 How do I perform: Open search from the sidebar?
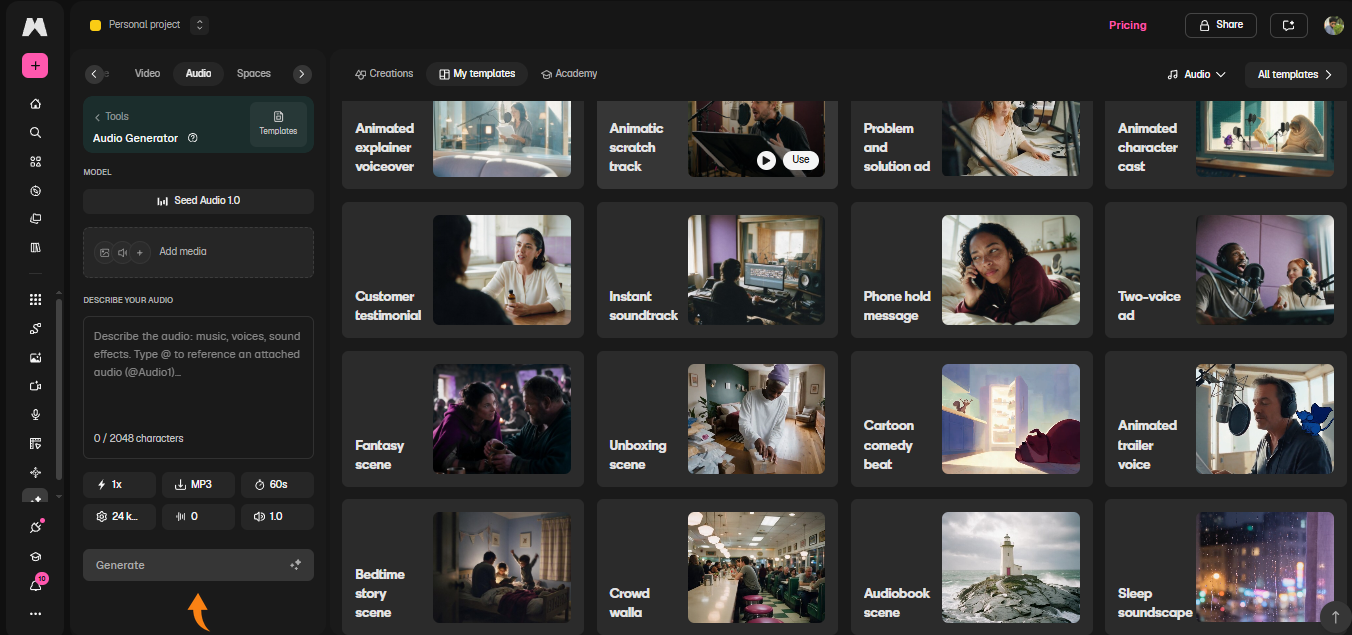(36, 133)
